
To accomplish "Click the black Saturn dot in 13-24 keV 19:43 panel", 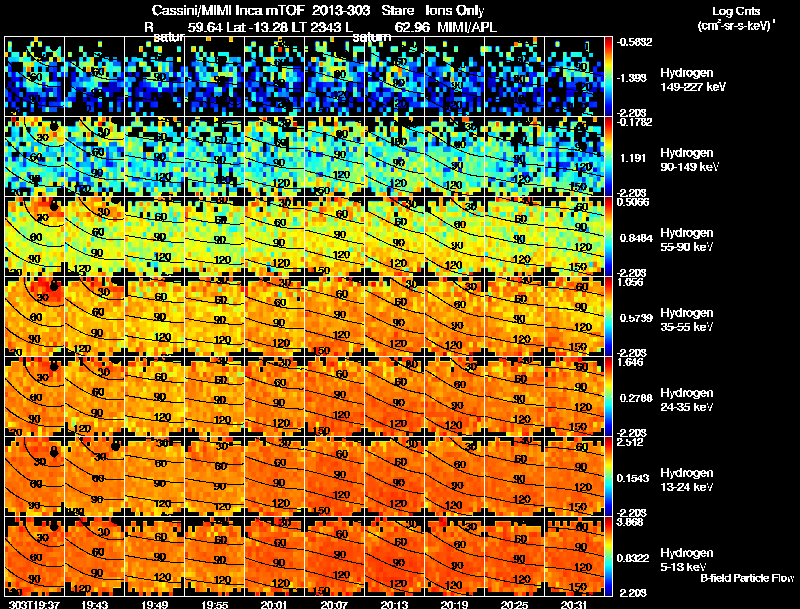I will click(115, 446).
